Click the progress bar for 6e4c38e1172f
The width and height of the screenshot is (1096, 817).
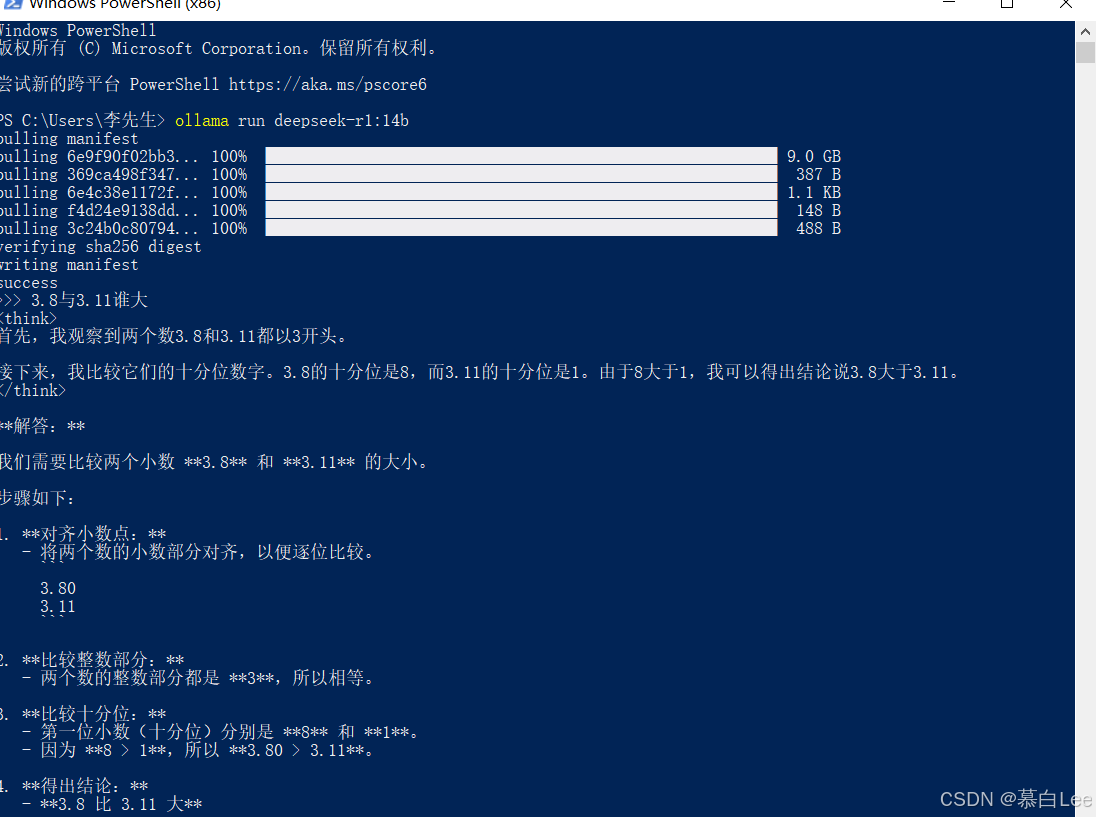point(520,192)
